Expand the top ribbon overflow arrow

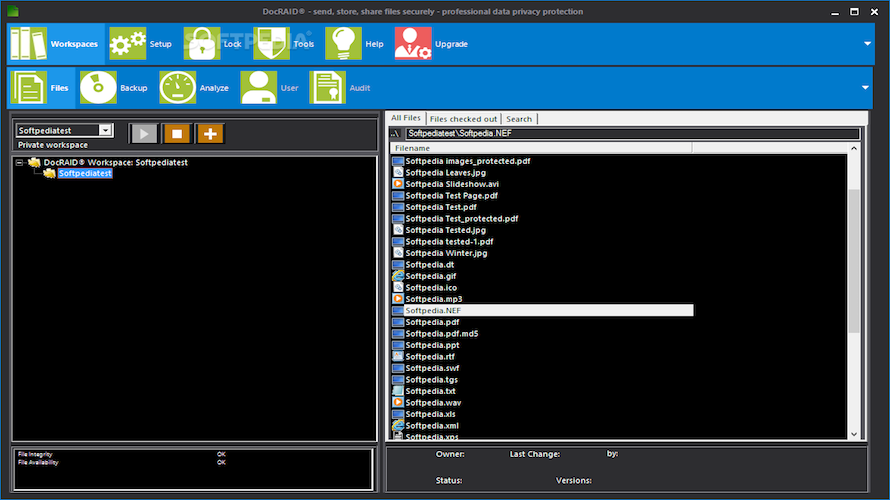[867, 44]
